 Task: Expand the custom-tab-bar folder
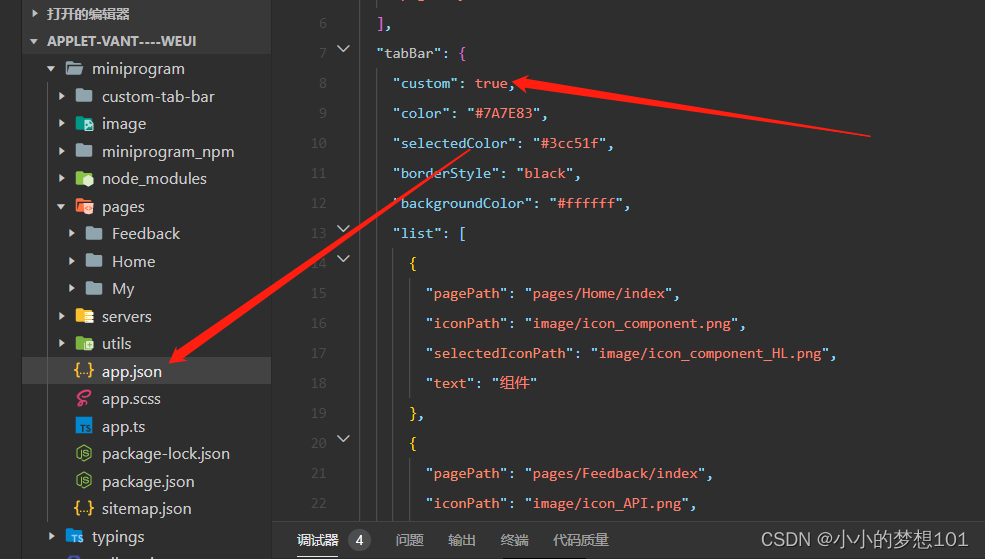[62, 97]
